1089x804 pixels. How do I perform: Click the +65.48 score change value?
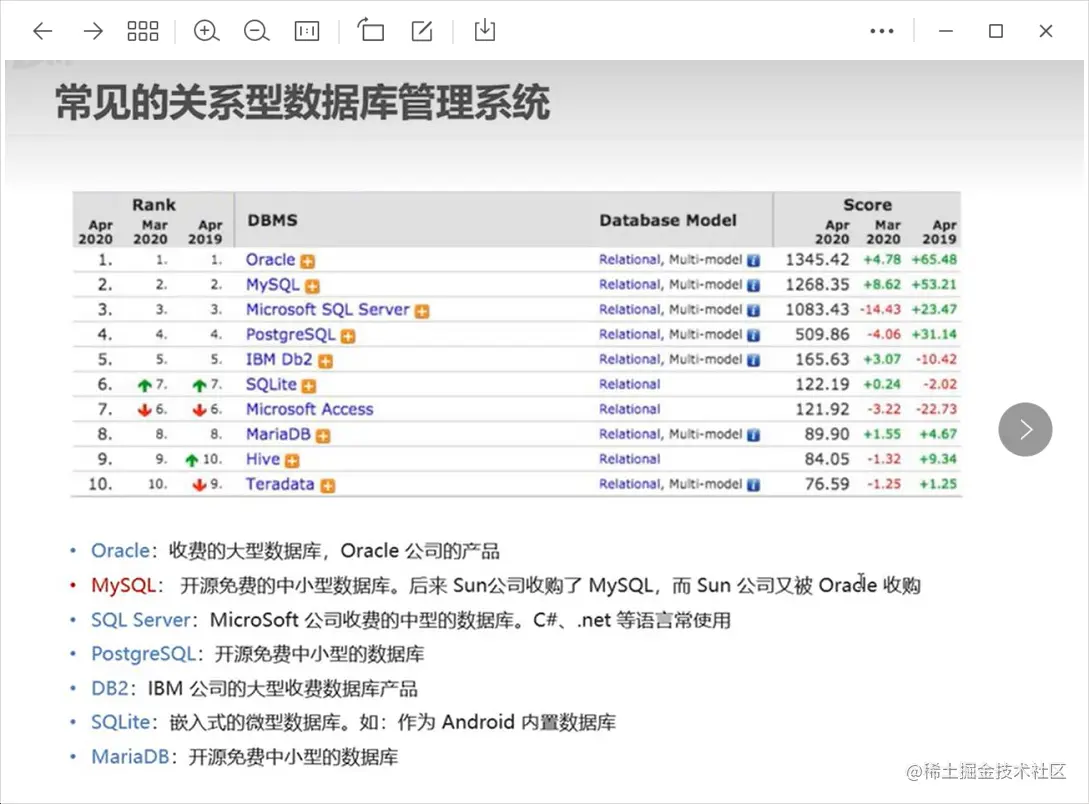tap(934, 260)
